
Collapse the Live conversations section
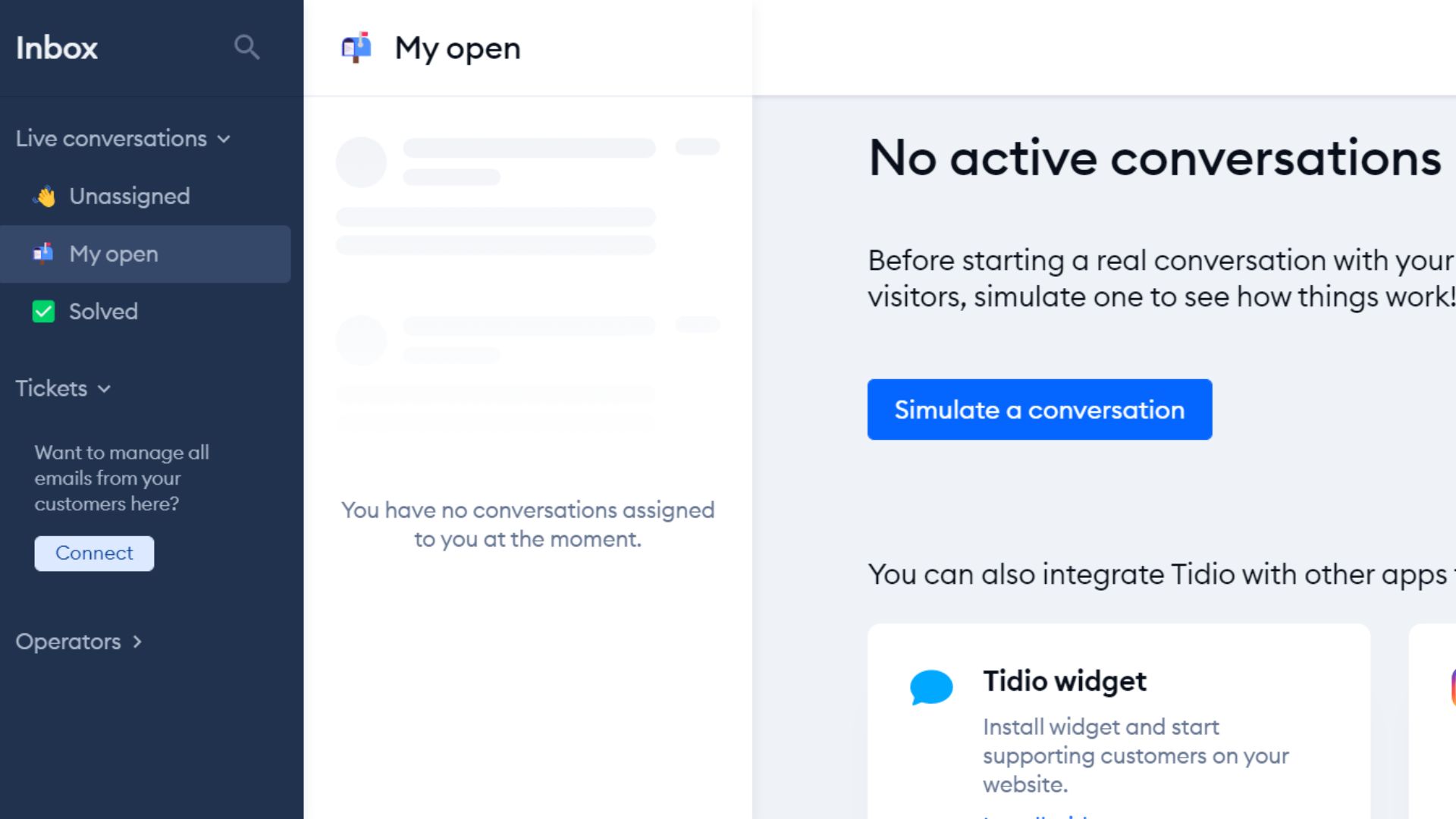[x=224, y=139]
